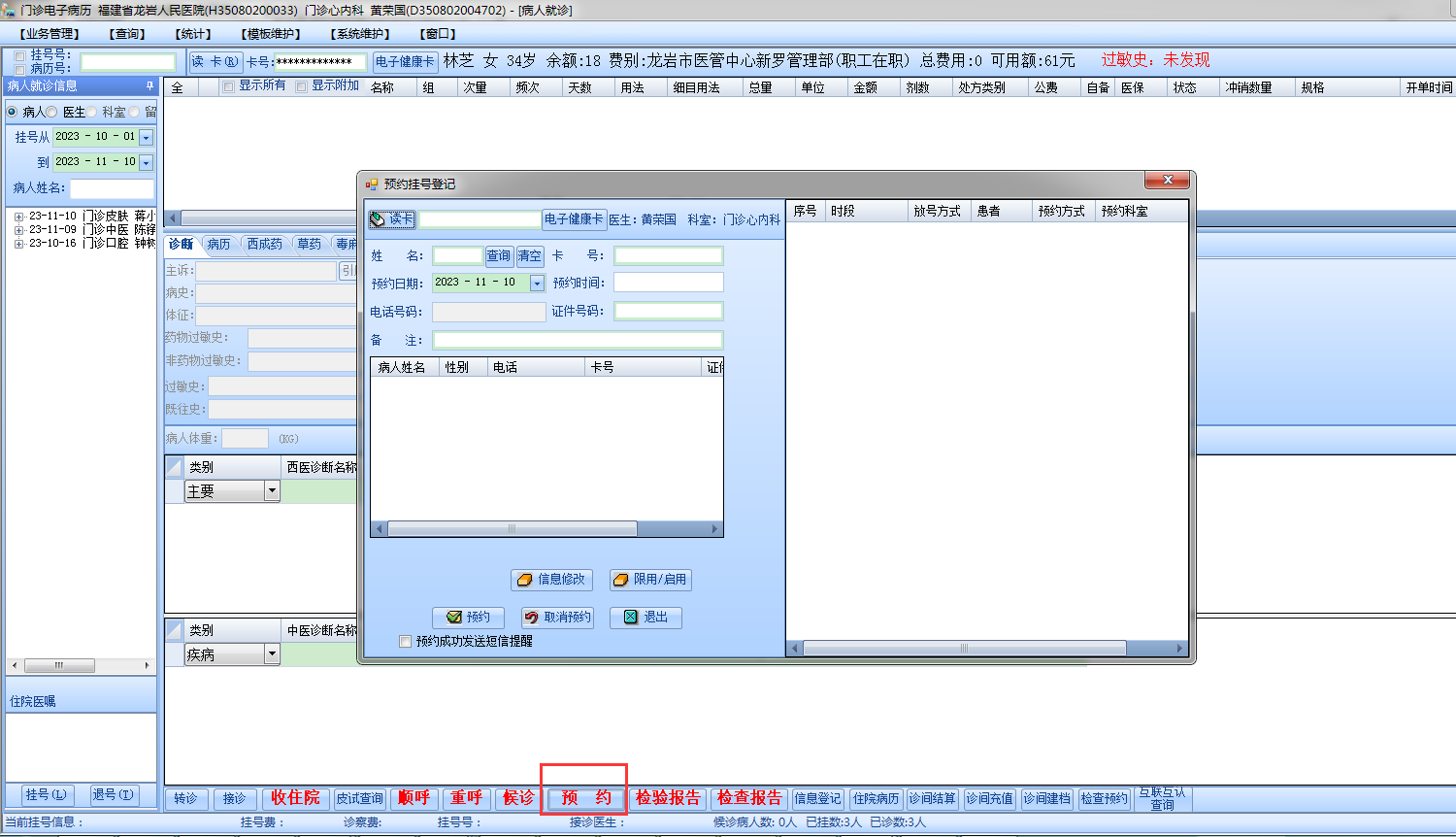Click the 退号(T) button
1456x837 pixels.
coord(114,795)
